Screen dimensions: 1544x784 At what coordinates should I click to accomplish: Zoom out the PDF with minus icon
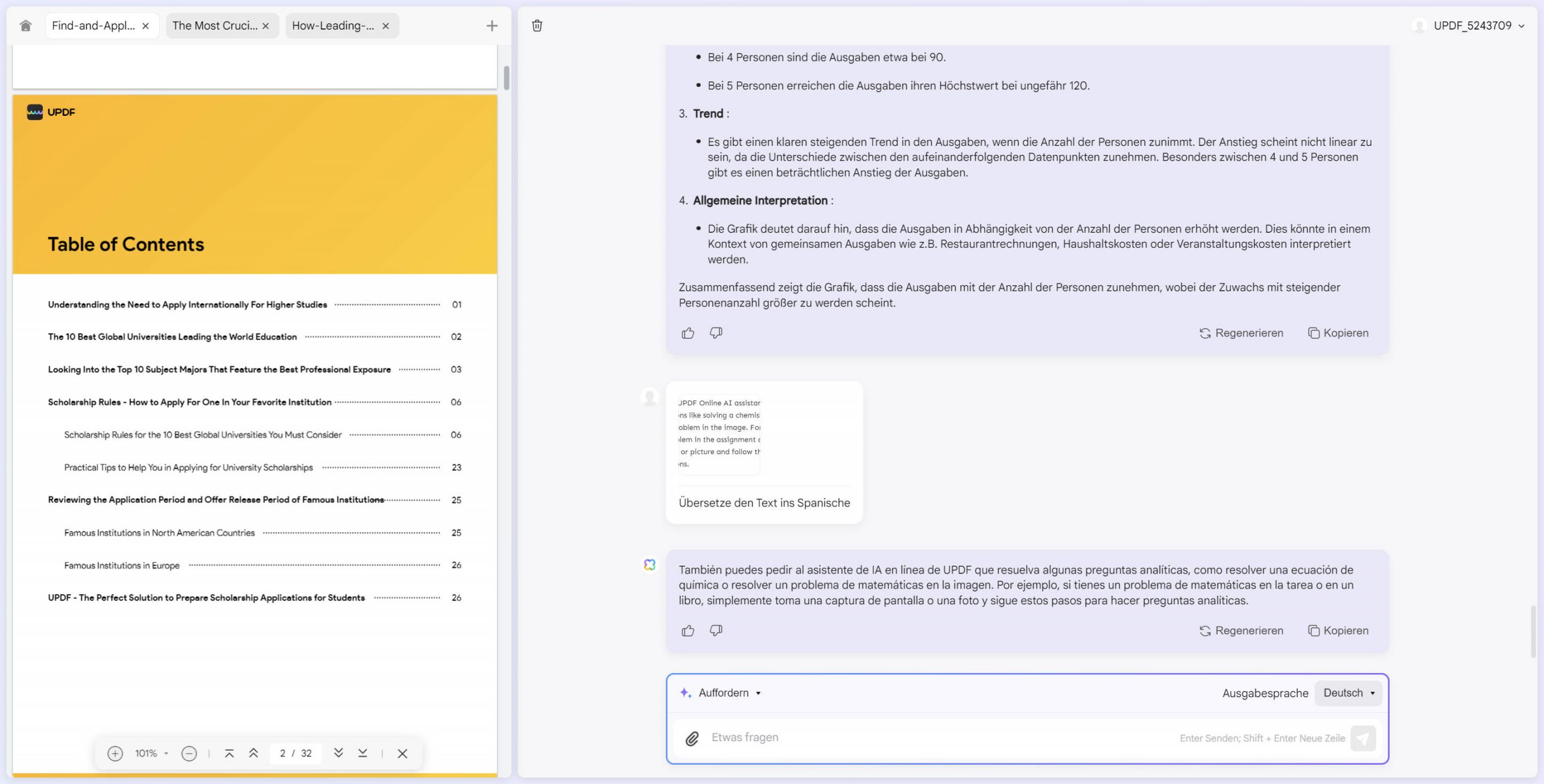[x=189, y=753]
